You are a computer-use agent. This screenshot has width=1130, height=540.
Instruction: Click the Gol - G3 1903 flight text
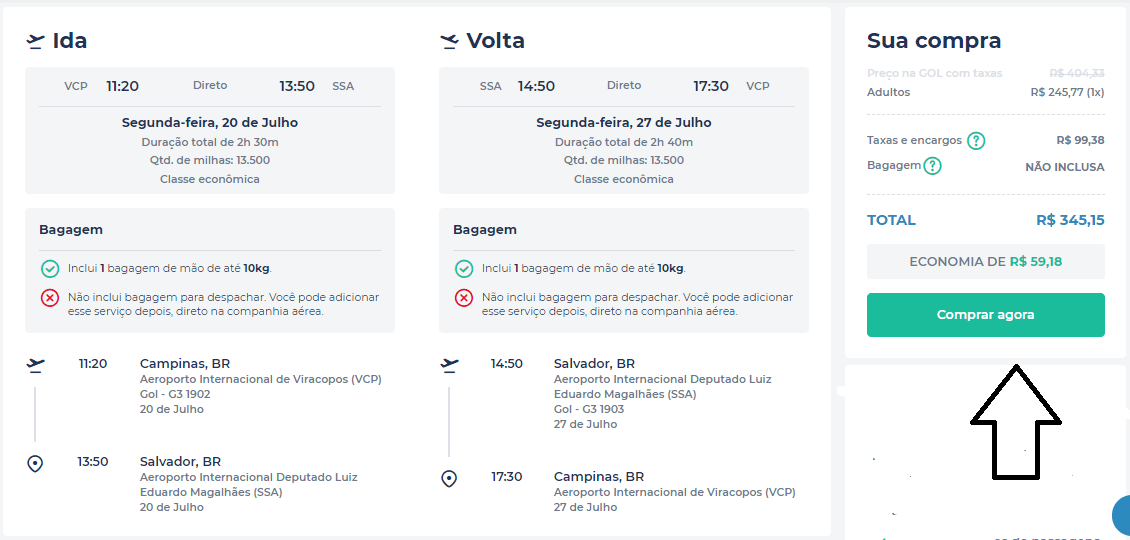click(x=589, y=410)
